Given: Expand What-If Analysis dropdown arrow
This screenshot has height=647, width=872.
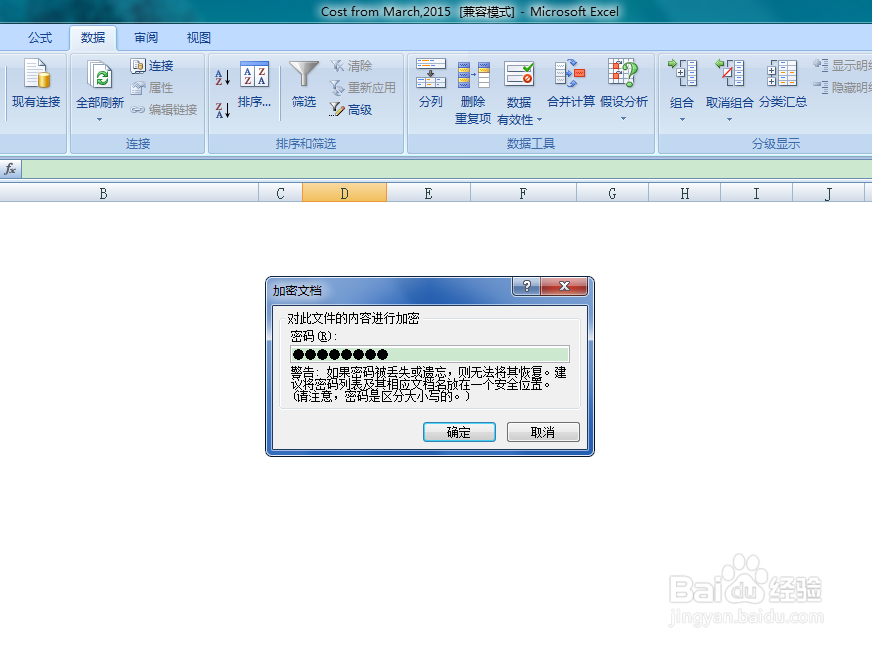Looking at the screenshot, I should (623, 118).
